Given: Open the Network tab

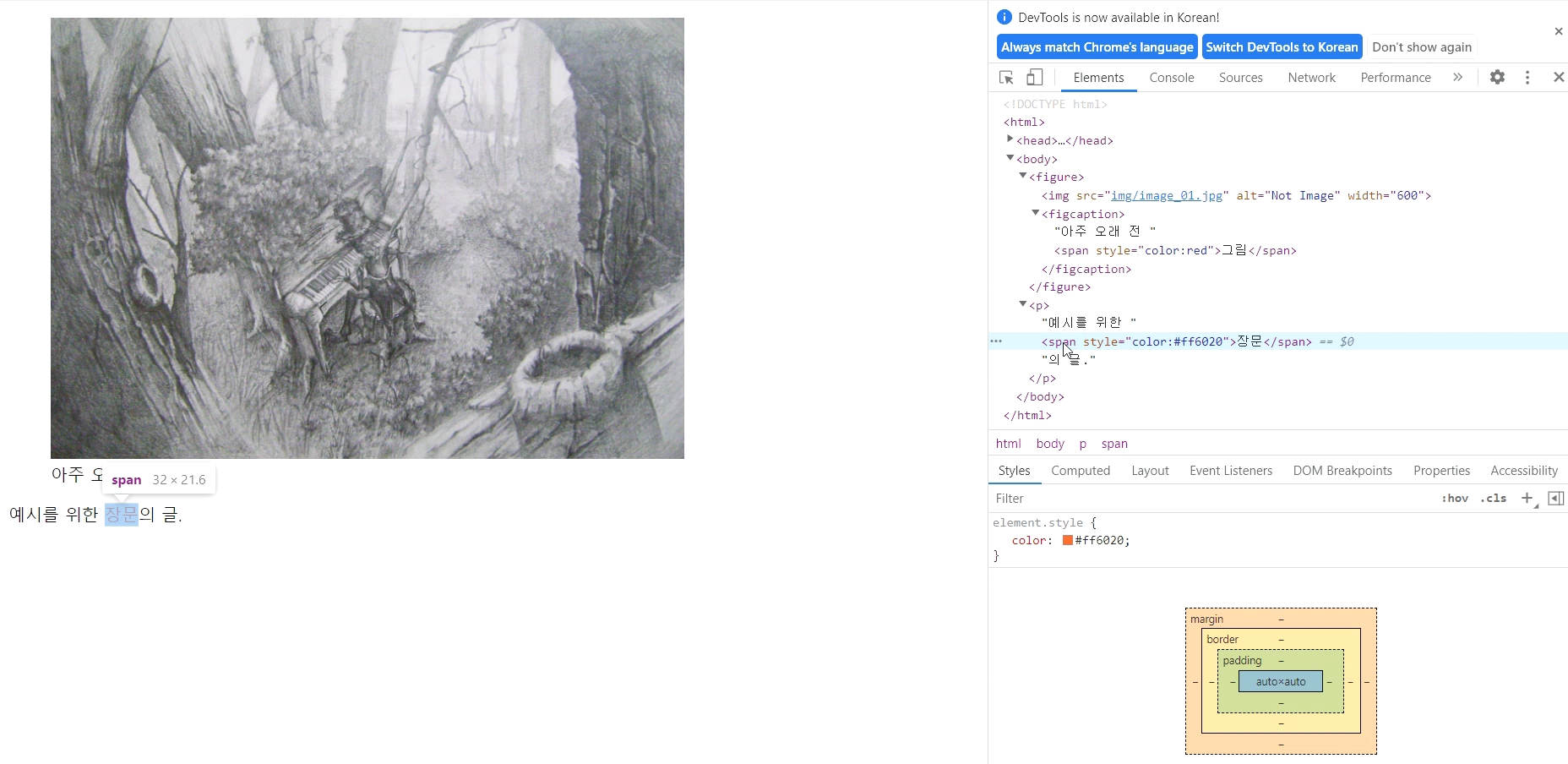Looking at the screenshot, I should (1311, 78).
